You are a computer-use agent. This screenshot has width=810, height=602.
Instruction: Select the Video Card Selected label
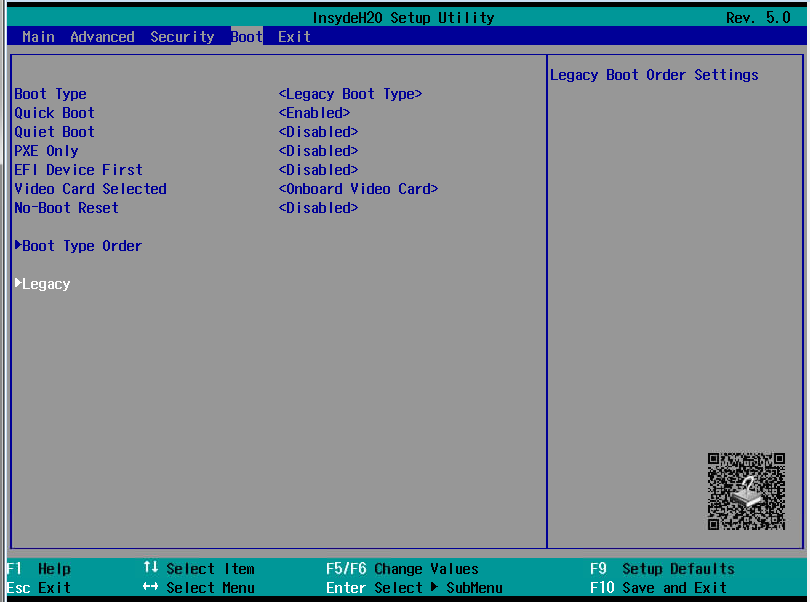90,189
